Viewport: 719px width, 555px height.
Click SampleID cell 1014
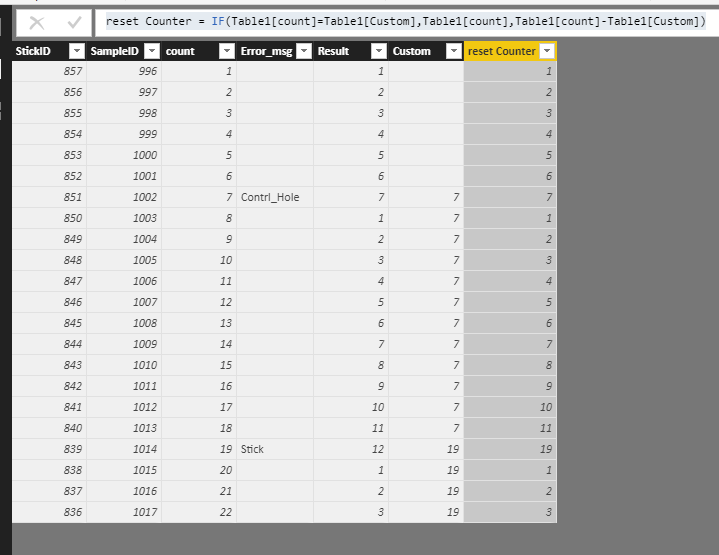pyautogui.click(x=124, y=449)
